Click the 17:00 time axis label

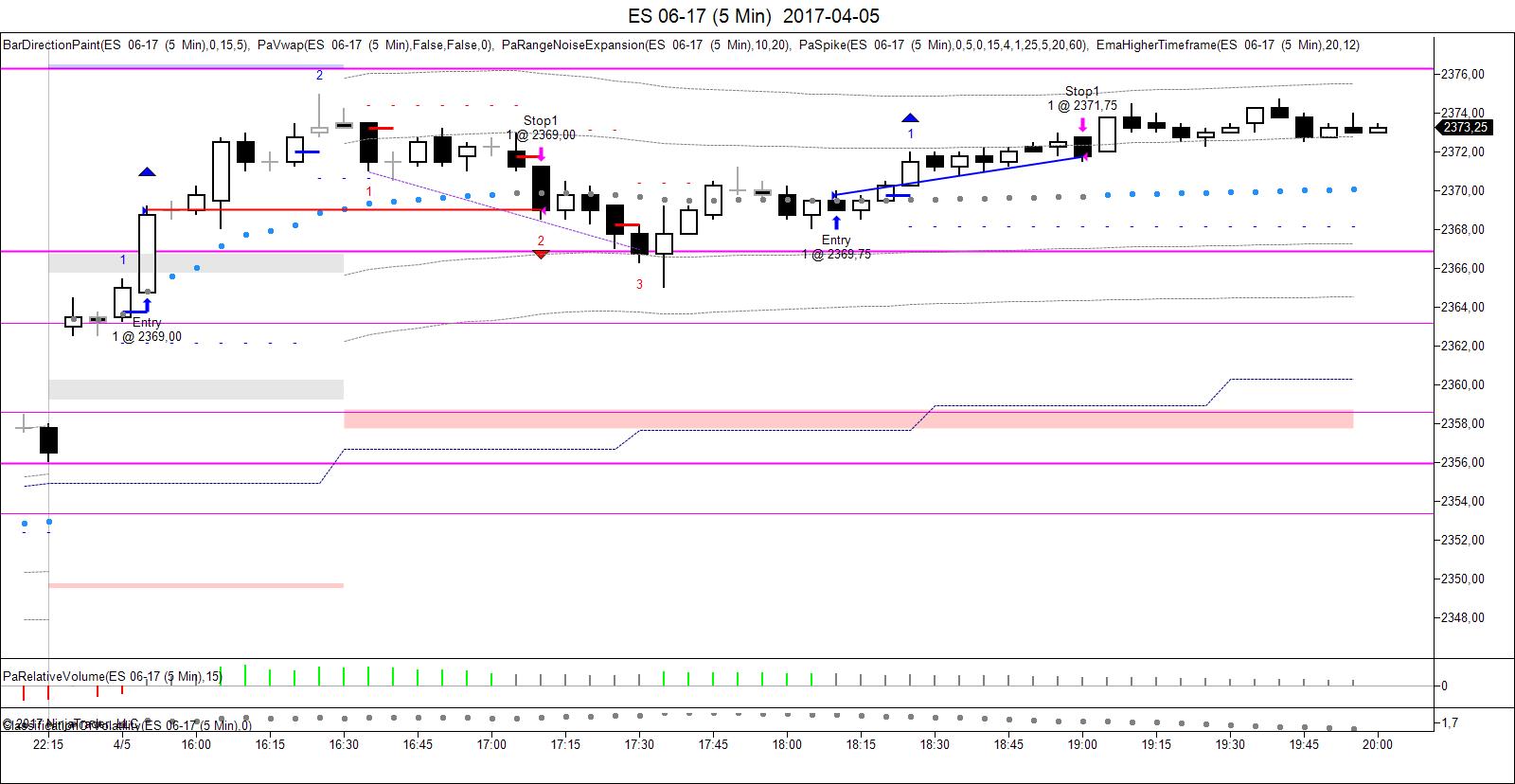[491, 744]
